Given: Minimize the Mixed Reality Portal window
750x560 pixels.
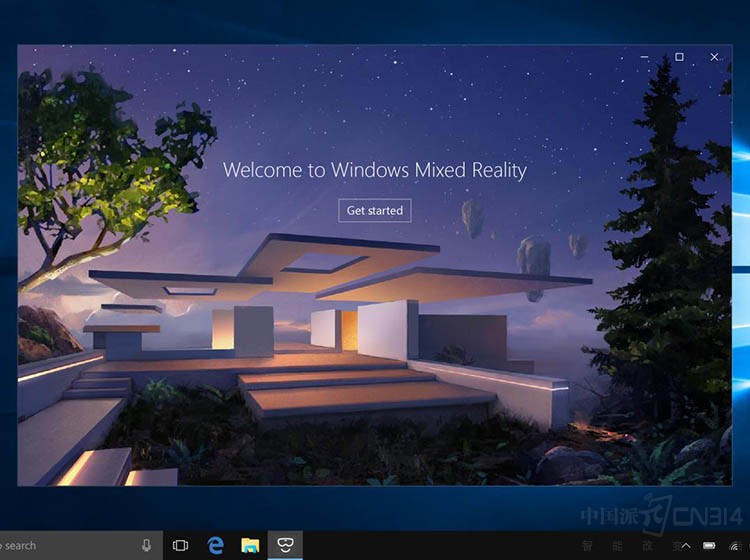Looking at the screenshot, I should [x=644, y=57].
